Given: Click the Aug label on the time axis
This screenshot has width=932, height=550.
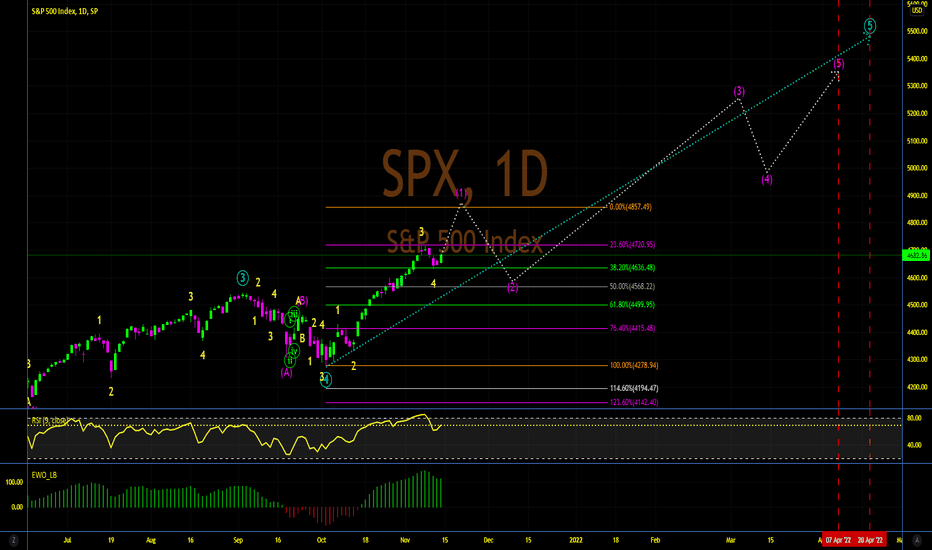Looking at the screenshot, I should tap(151, 540).
